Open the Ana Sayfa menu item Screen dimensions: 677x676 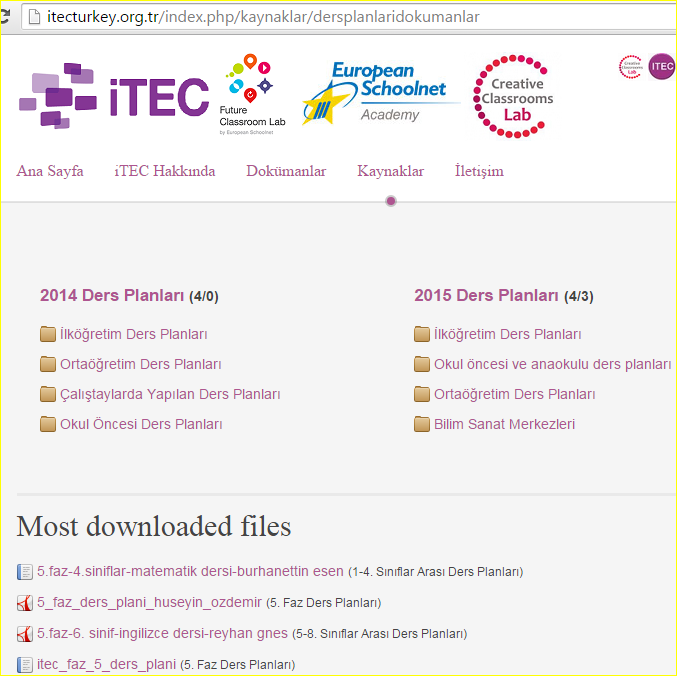coord(50,171)
